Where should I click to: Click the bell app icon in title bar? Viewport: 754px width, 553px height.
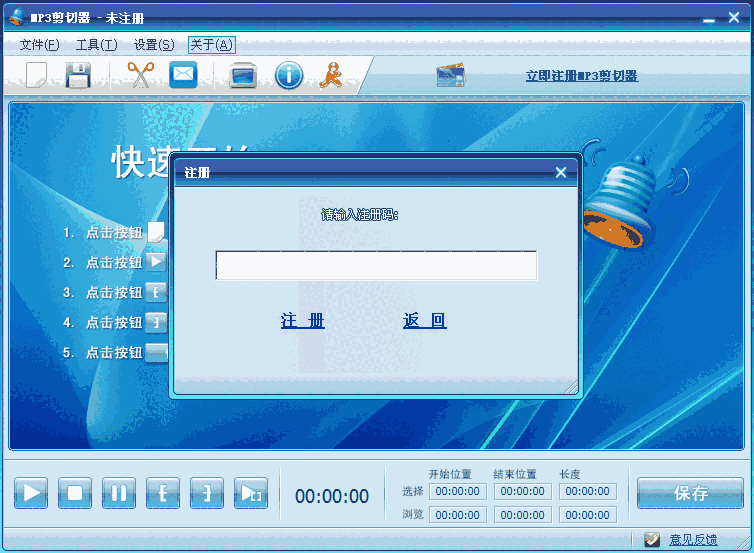[17, 16]
